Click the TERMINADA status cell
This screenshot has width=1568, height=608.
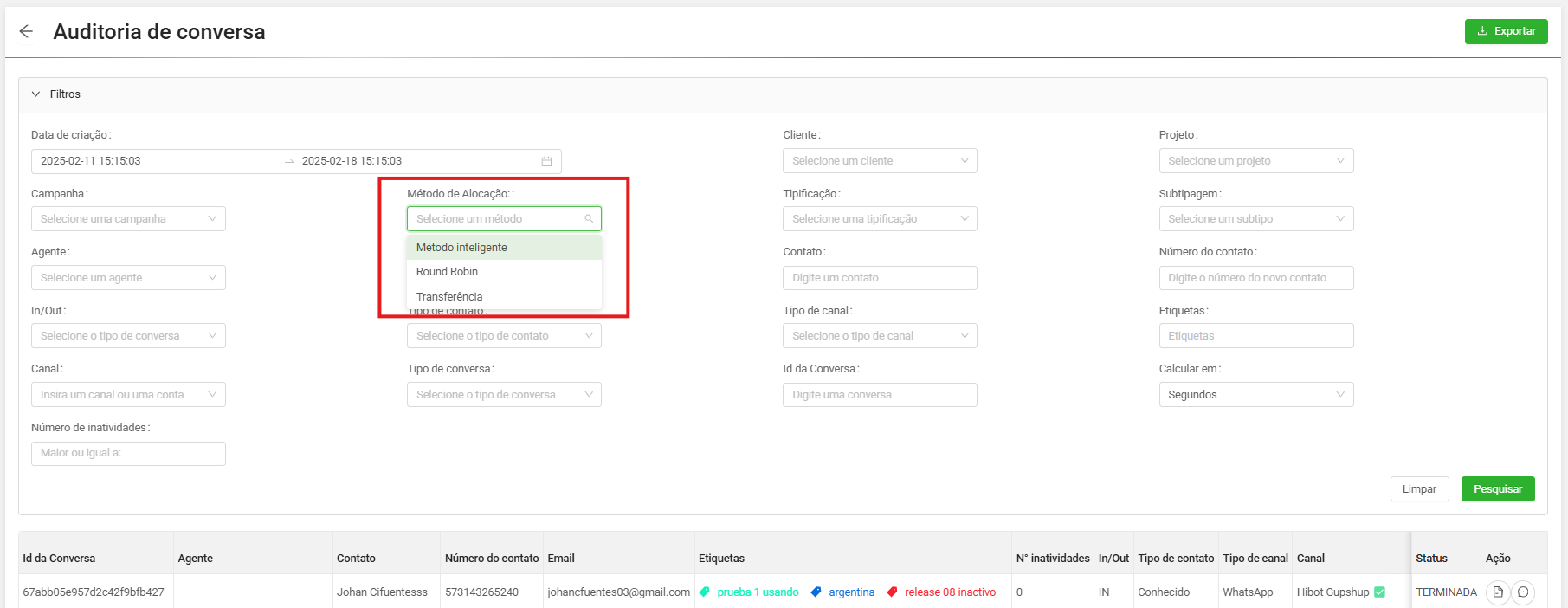[x=1446, y=592]
